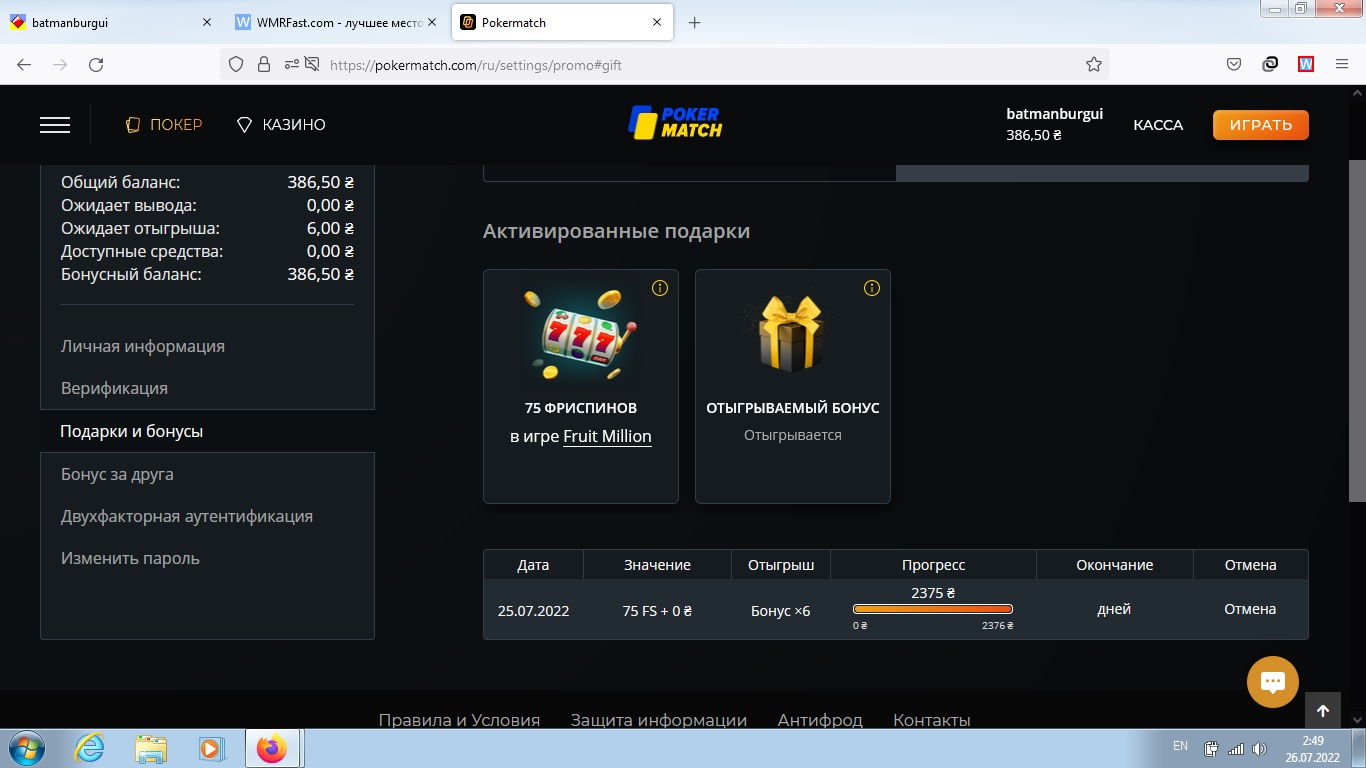Click Ожидает отыгрыша 6,00 ₴ value
The width and height of the screenshot is (1366, 768).
pyautogui.click(x=330, y=228)
